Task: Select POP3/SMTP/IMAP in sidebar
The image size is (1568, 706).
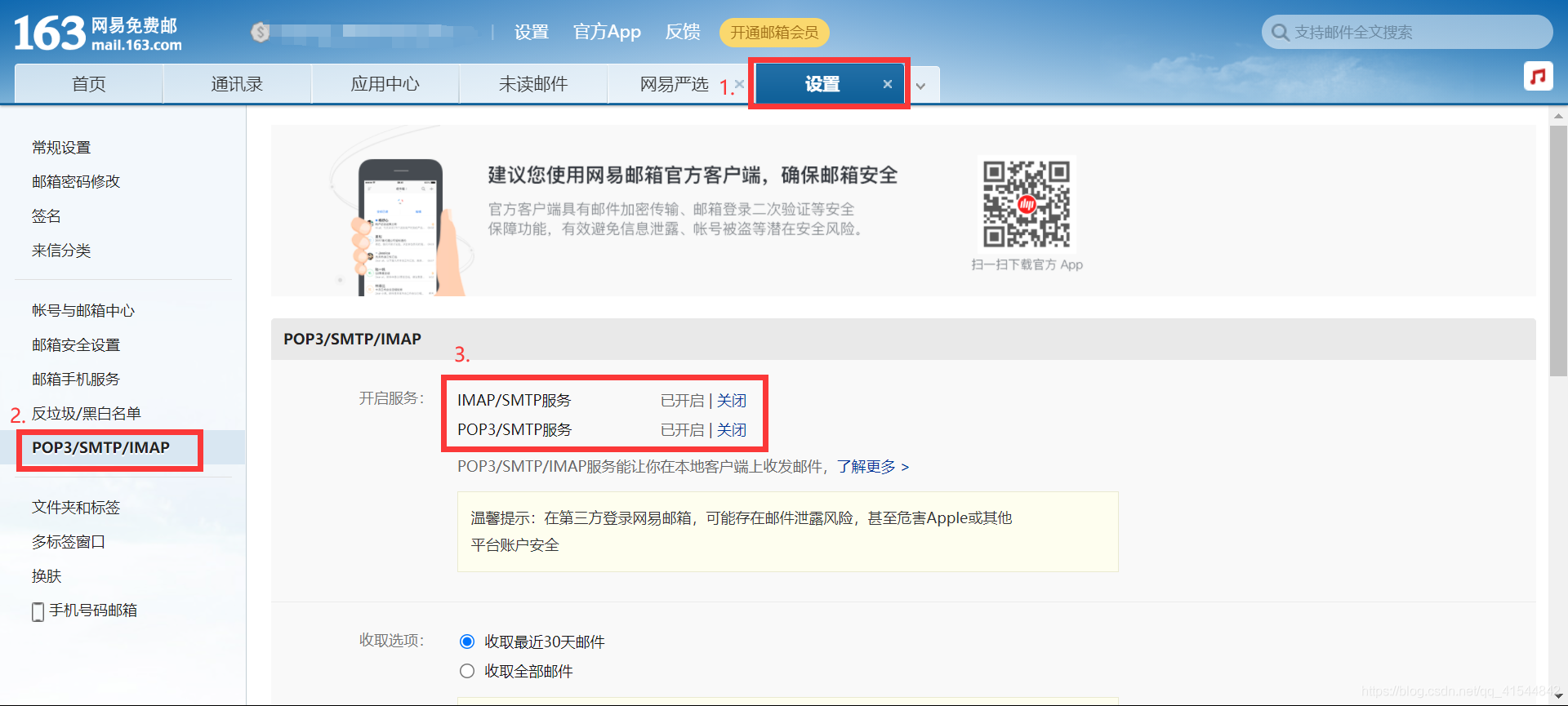Action: coord(101,448)
